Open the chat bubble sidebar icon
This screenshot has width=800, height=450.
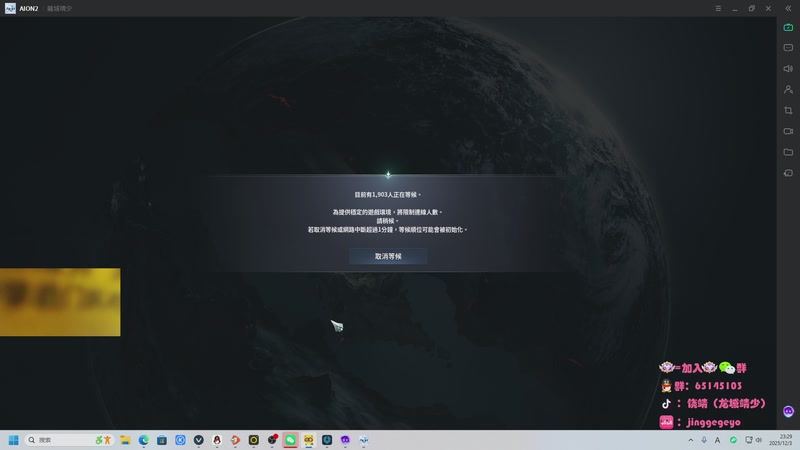(x=788, y=48)
